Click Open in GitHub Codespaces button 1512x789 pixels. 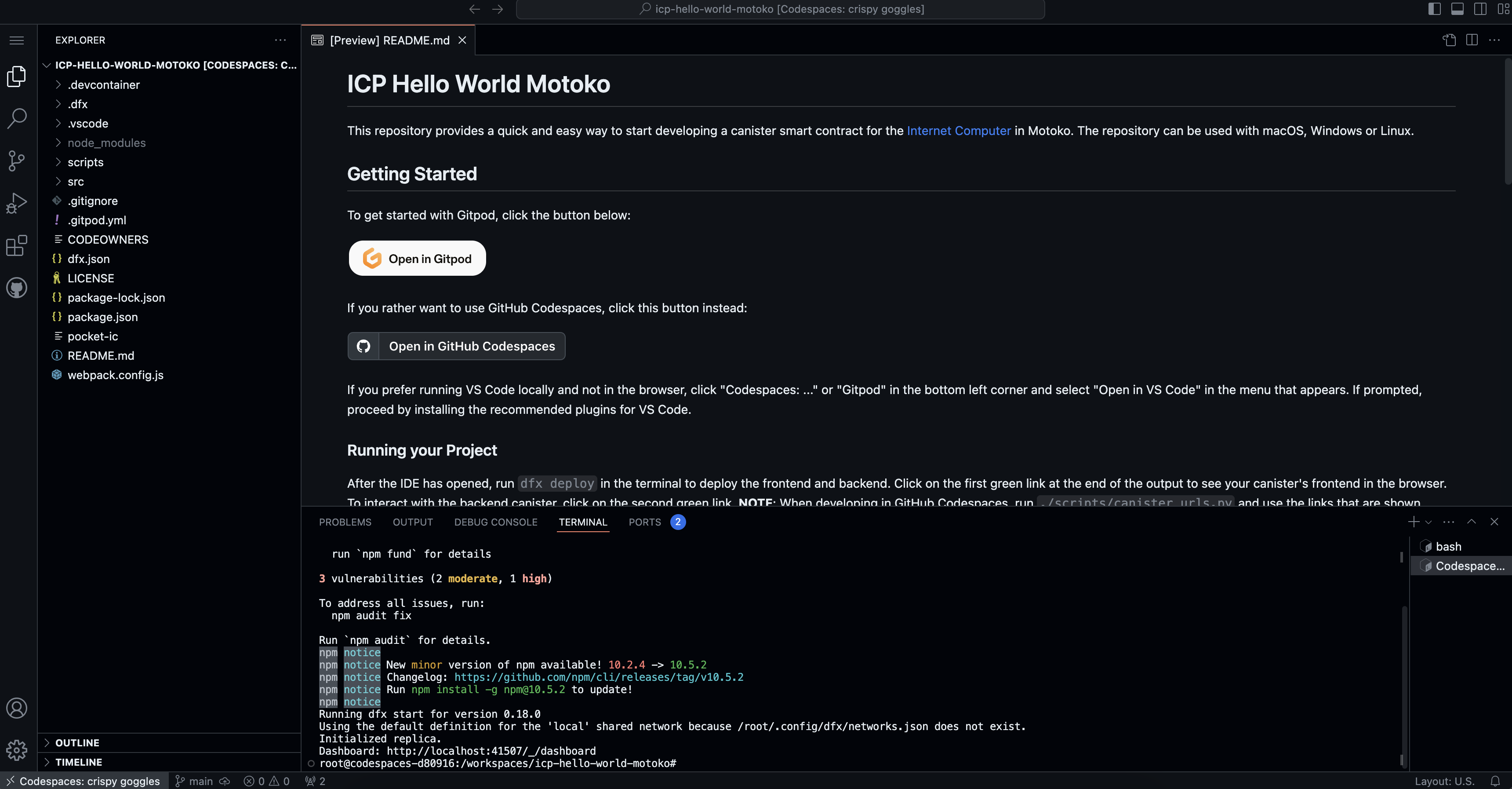[x=456, y=346]
